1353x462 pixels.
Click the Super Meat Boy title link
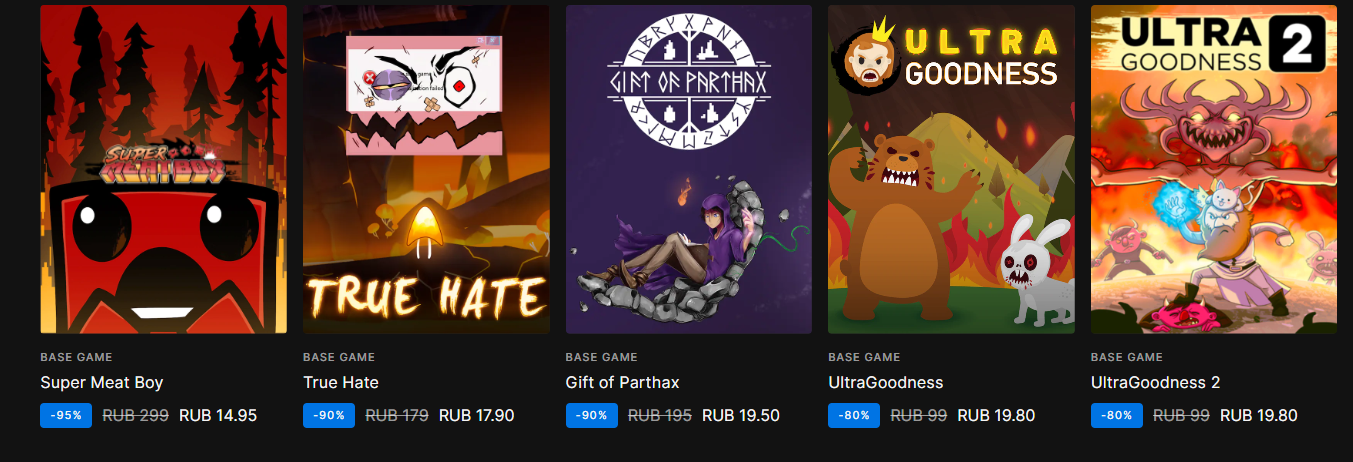pos(101,382)
